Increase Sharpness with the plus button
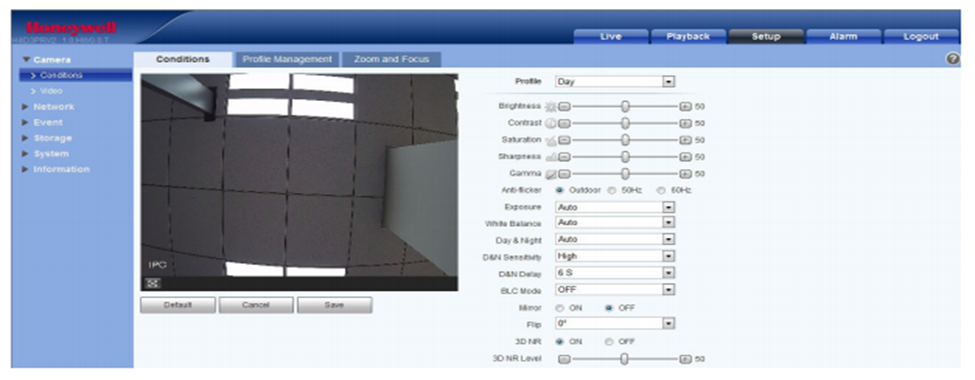Screen dimensions: 975x380 [x=685, y=157]
